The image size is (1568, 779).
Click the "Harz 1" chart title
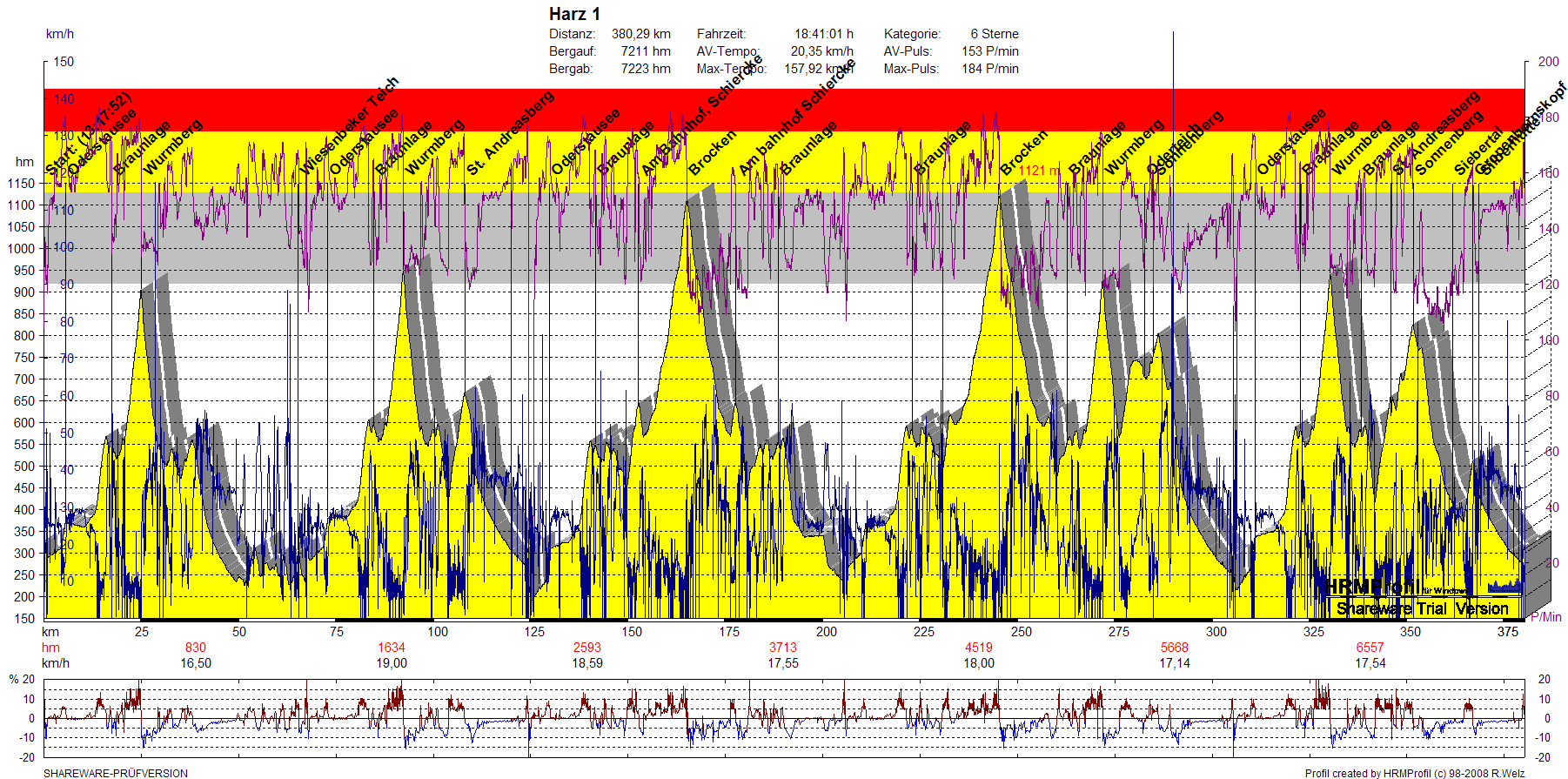(x=574, y=14)
